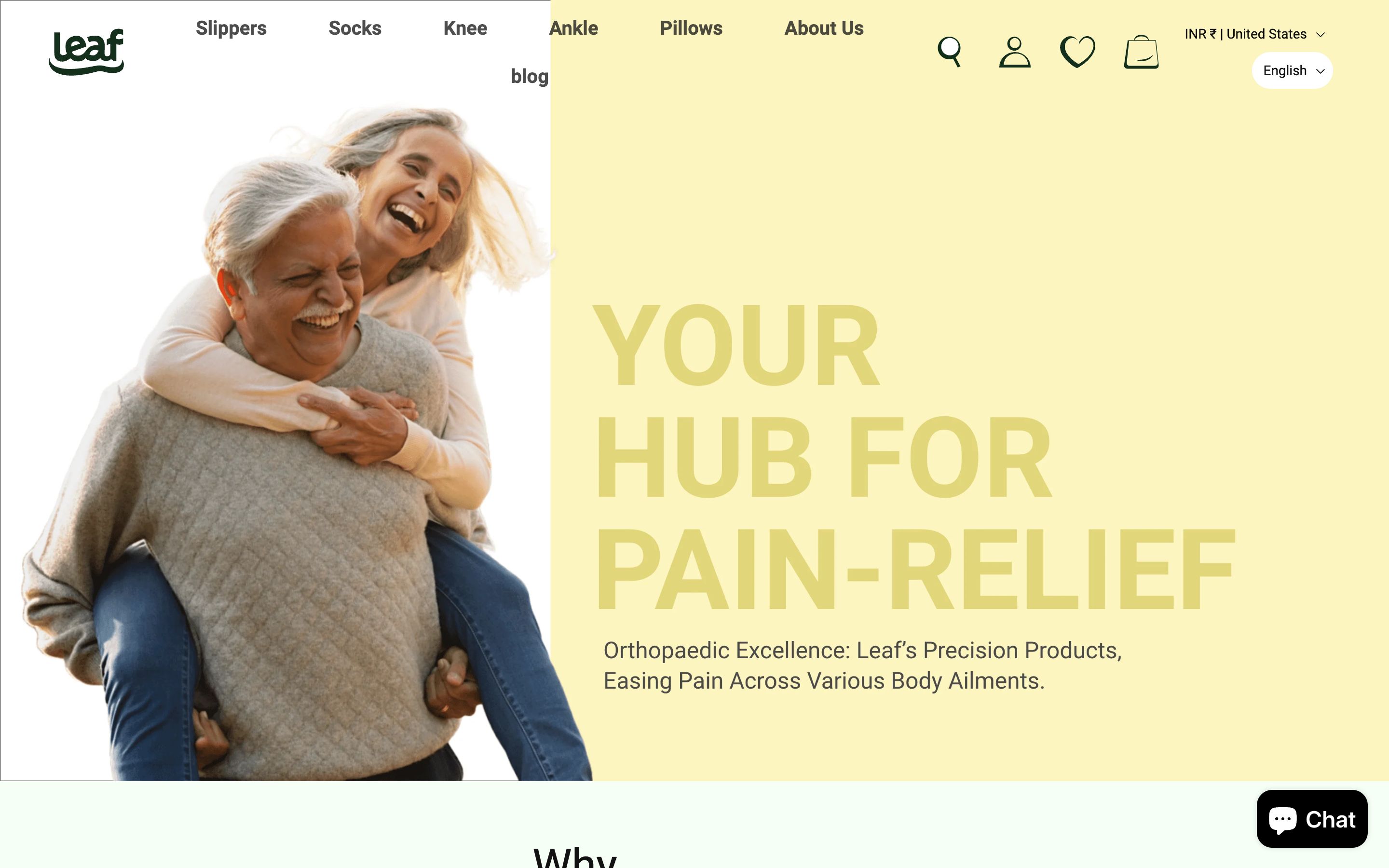Click the chevron beside United States
The image size is (1389, 868).
pyautogui.click(x=1320, y=35)
